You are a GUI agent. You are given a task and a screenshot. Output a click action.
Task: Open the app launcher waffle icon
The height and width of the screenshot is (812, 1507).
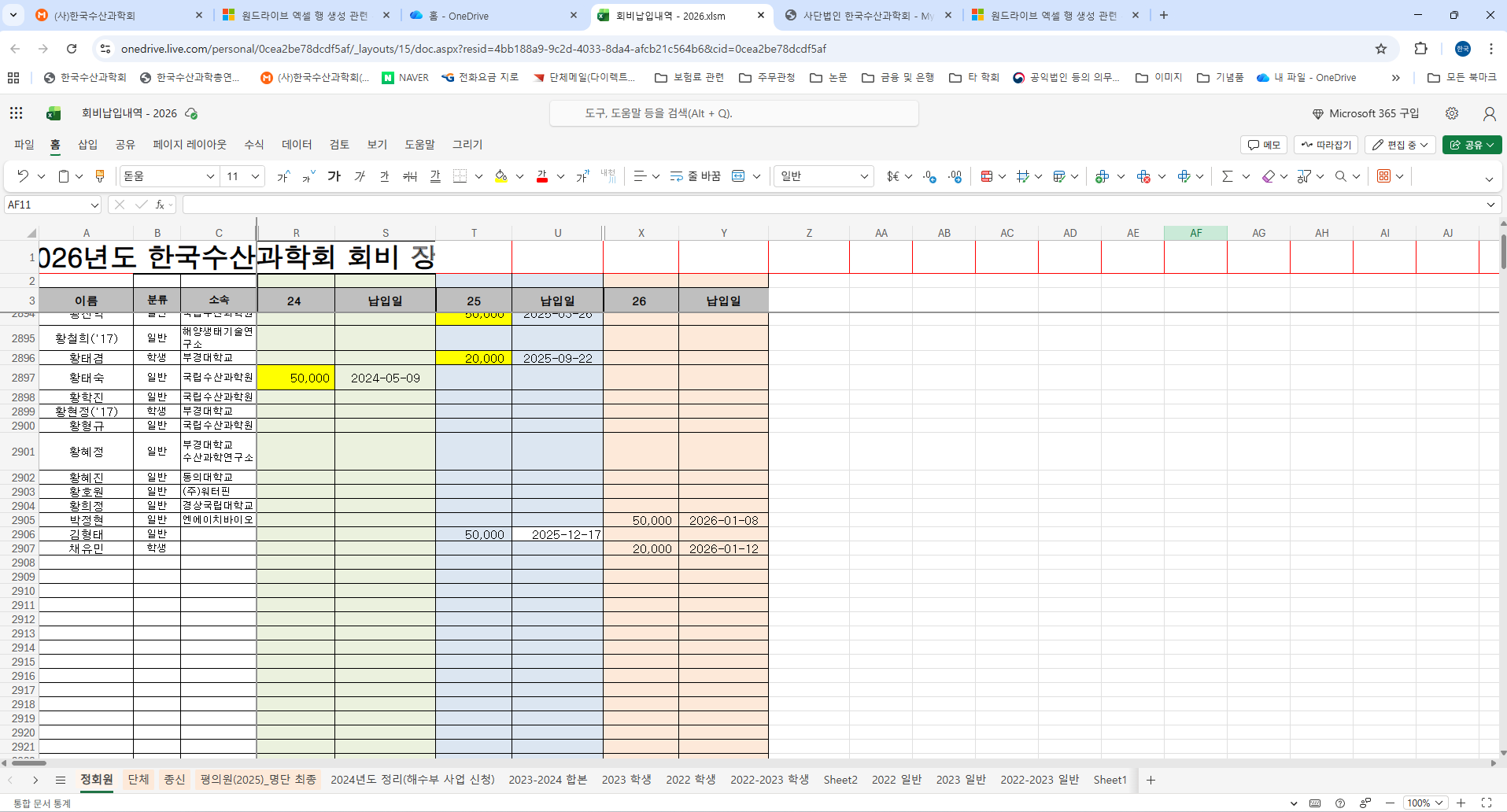(x=16, y=113)
